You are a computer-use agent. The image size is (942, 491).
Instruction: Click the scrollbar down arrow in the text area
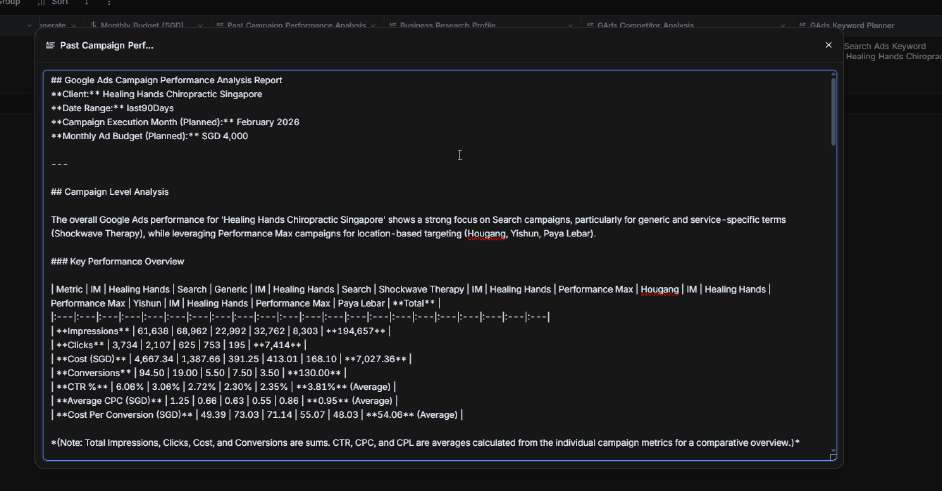833,450
